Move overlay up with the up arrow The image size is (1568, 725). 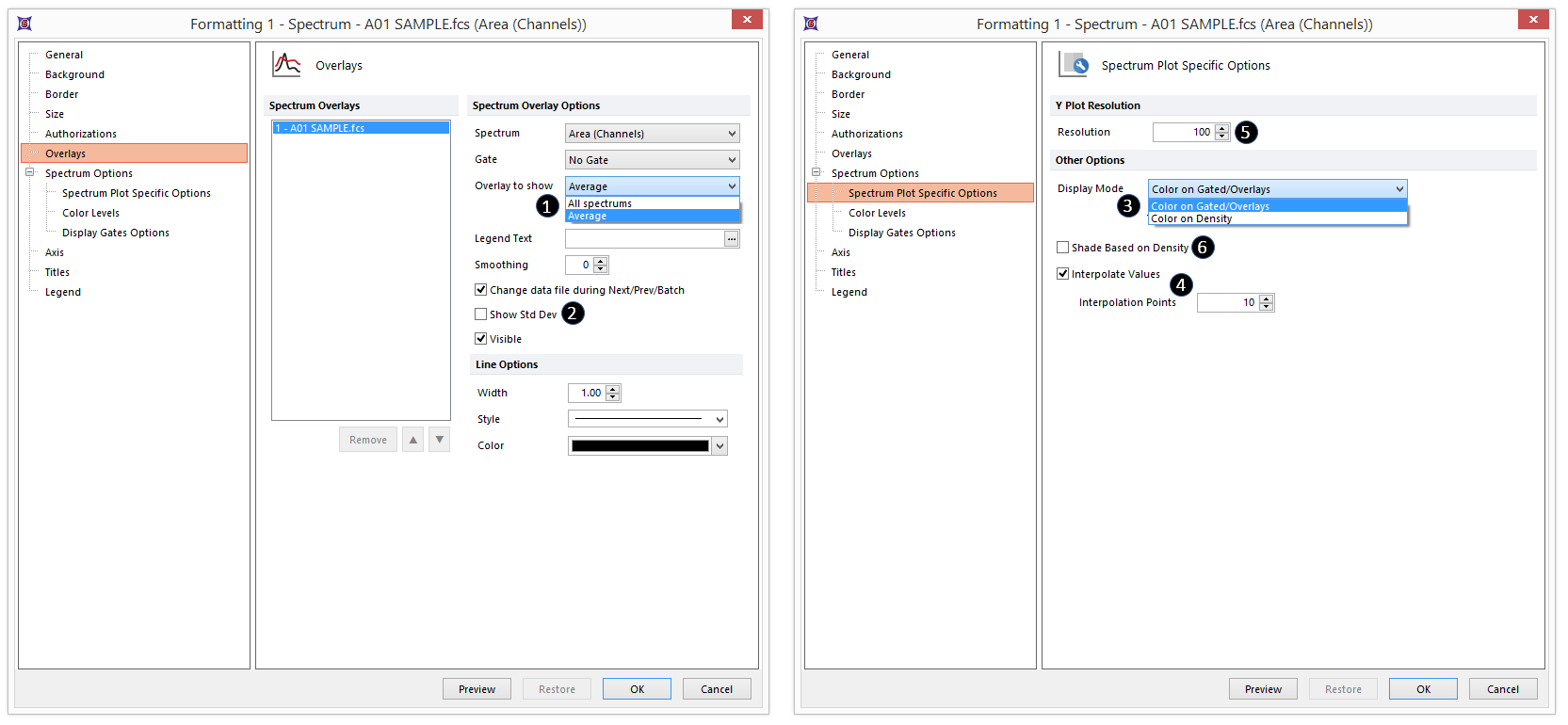[412, 440]
